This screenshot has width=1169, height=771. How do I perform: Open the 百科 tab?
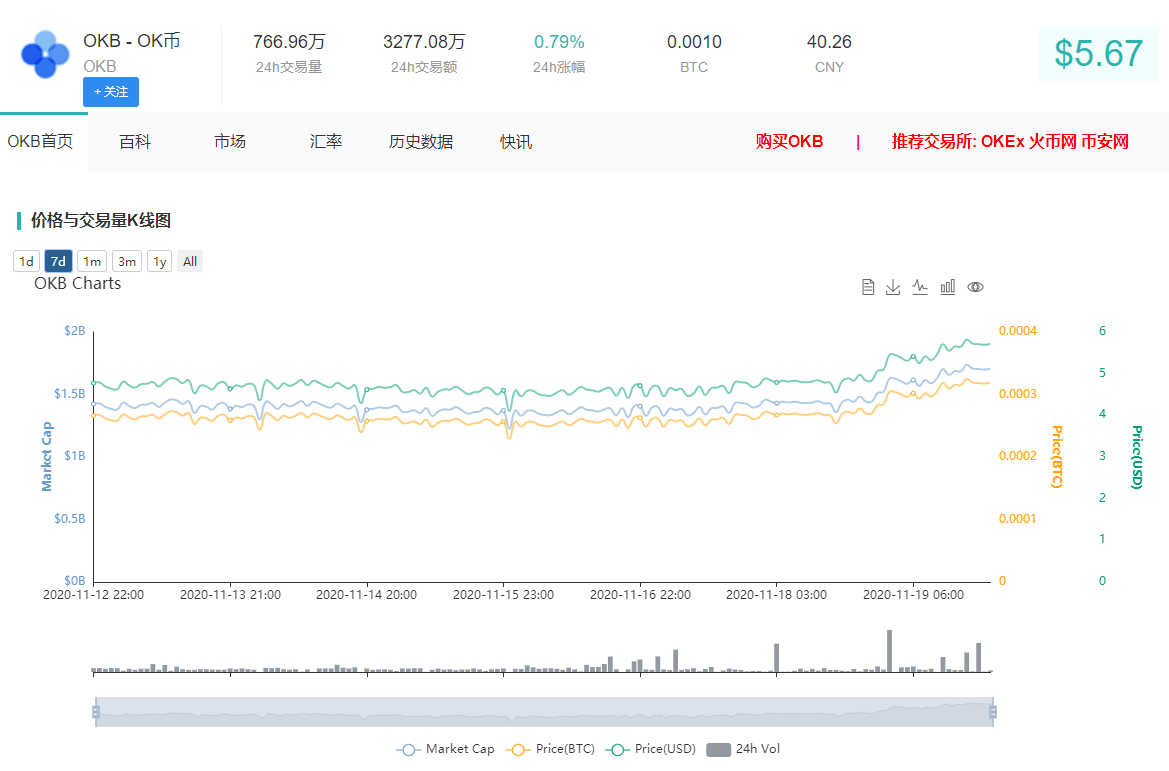[x=135, y=142]
